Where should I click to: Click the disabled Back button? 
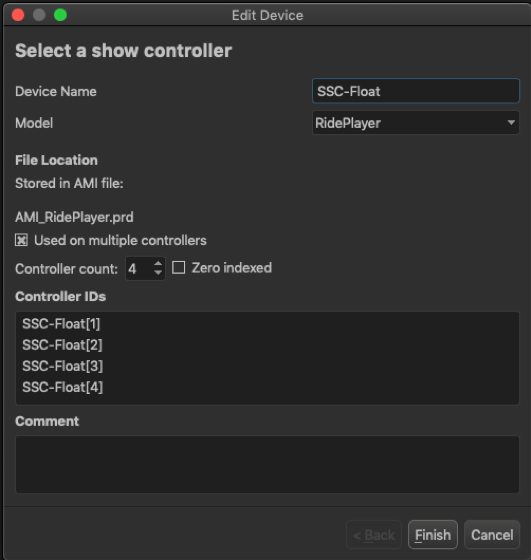pyautogui.click(x=374, y=535)
